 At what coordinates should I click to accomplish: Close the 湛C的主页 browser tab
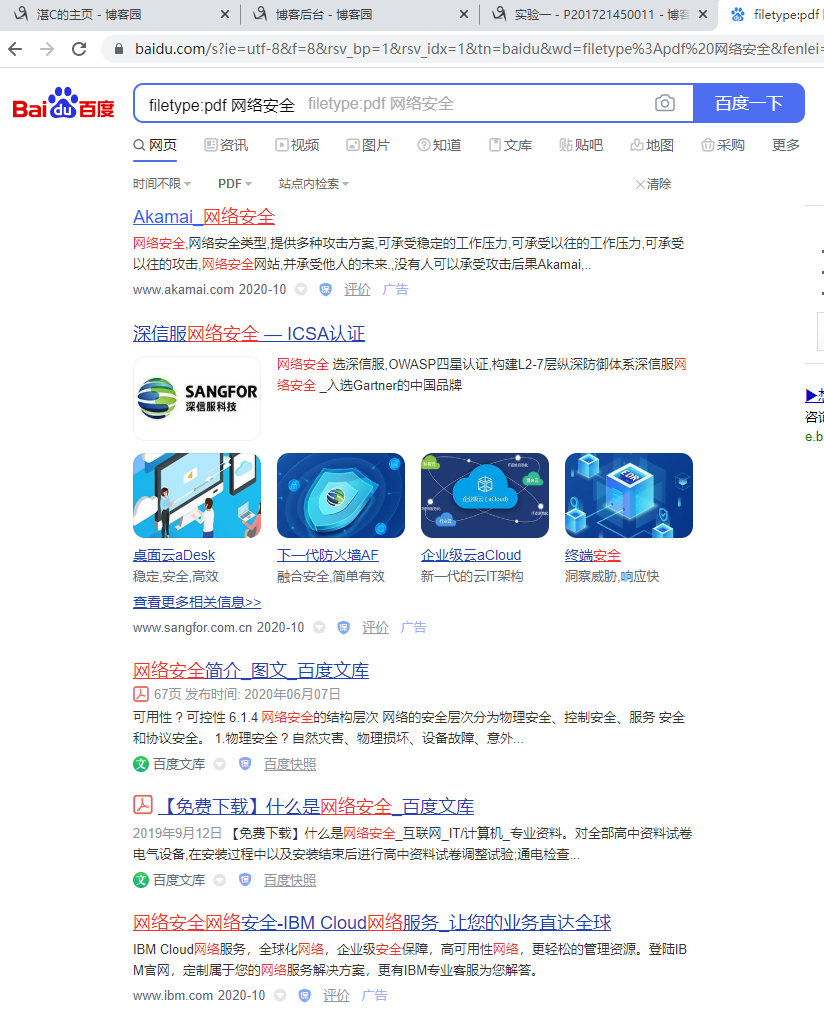click(225, 14)
